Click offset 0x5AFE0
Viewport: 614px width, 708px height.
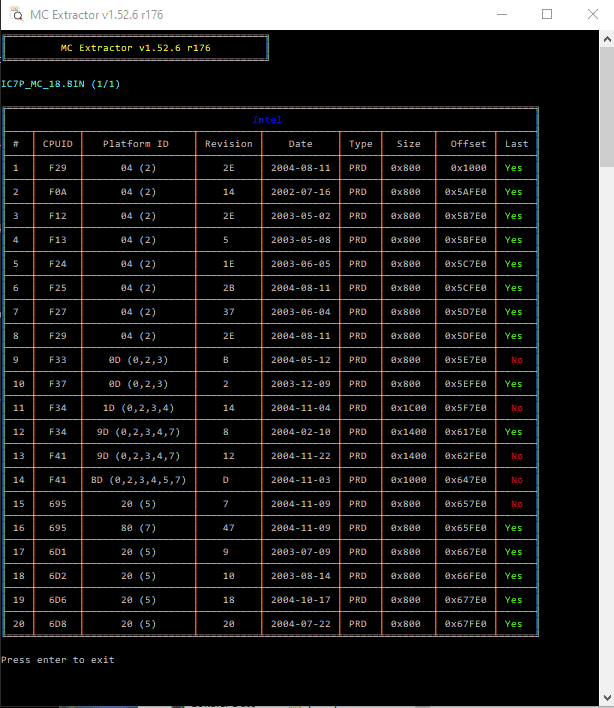tap(465, 192)
